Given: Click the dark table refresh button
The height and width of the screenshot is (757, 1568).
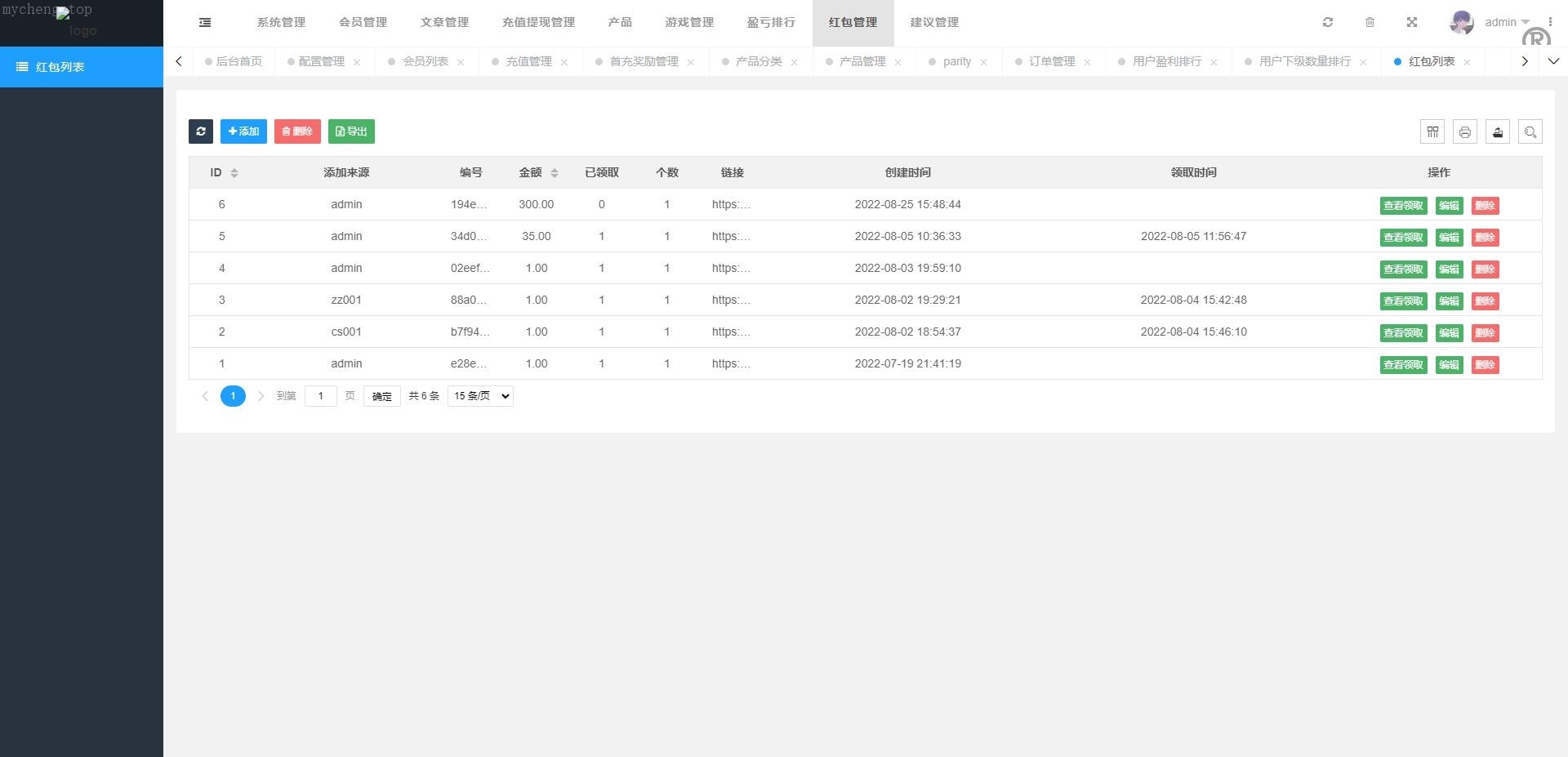Looking at the screenshot, I should coord(201,131).
